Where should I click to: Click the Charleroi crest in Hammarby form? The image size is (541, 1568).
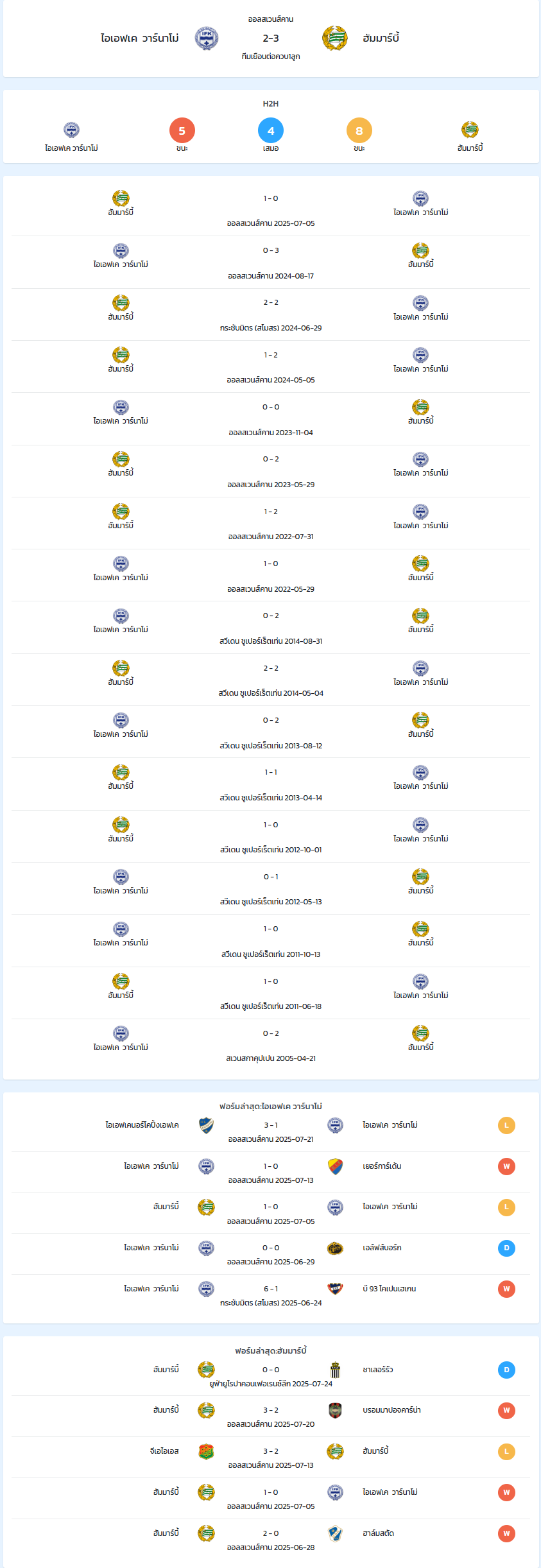tap(335, 1370)
